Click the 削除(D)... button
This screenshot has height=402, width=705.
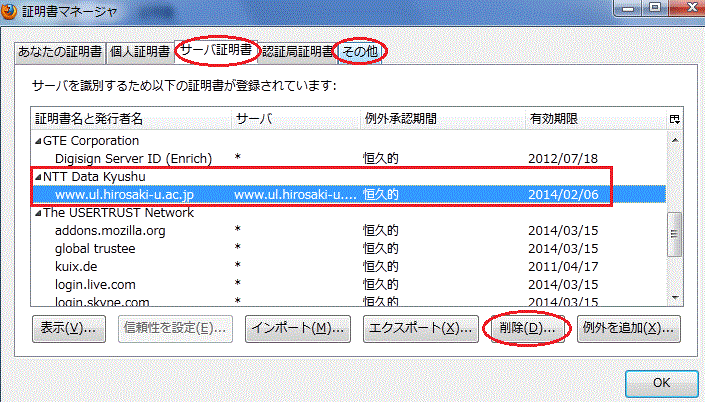pos(527,329)
